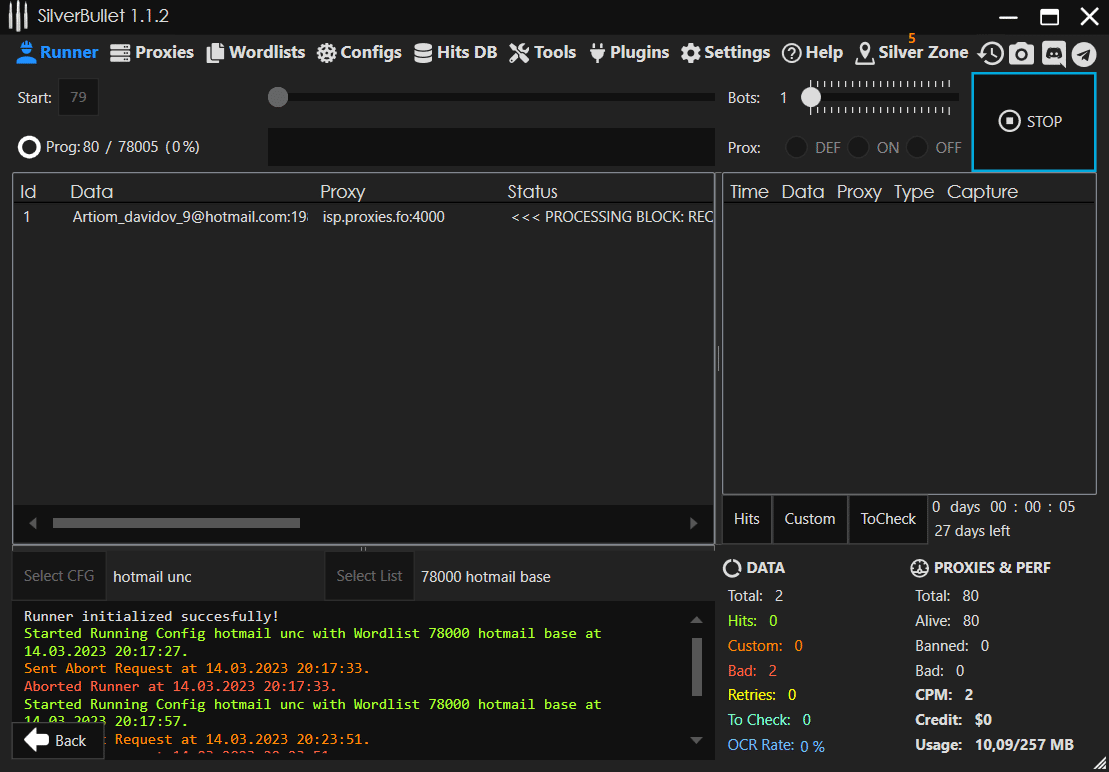Open the Telegram icon link
1109x772 pixels.
pyautogui.click(x=1084, y=54)
